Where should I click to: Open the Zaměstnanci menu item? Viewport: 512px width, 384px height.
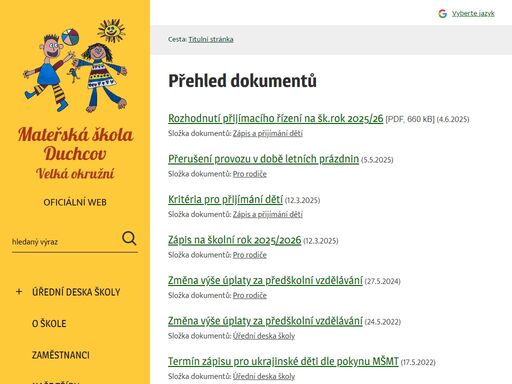click(61, 355)
